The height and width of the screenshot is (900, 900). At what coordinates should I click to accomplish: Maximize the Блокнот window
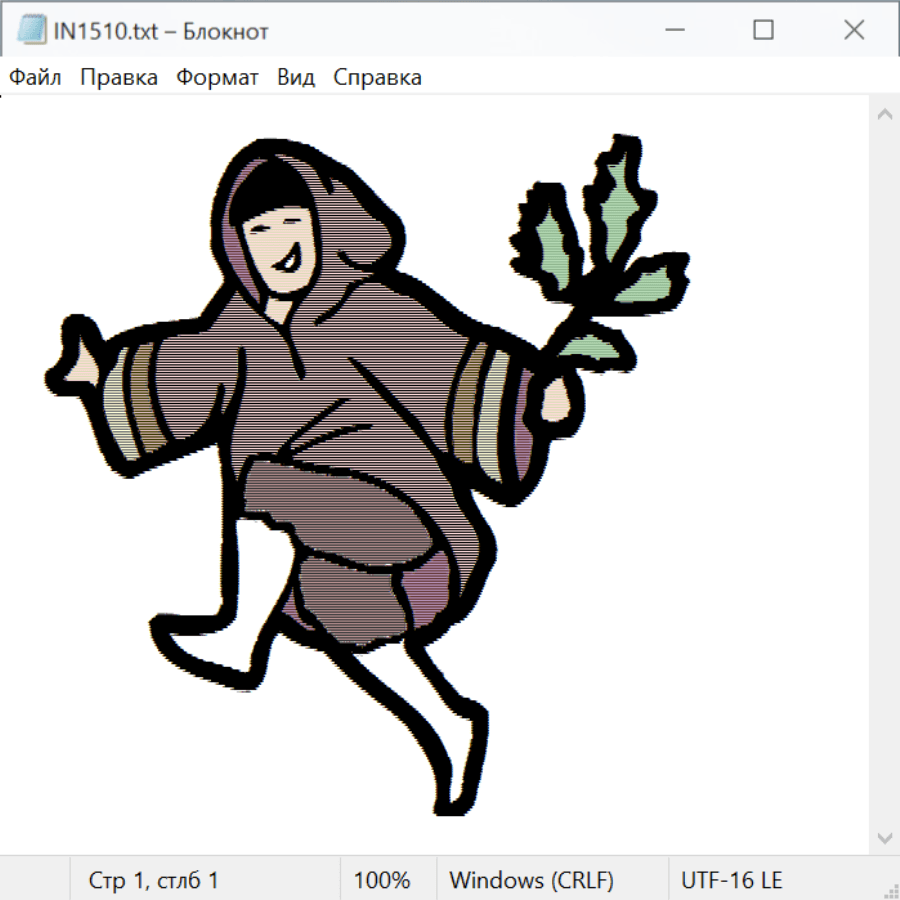point(763,30)
